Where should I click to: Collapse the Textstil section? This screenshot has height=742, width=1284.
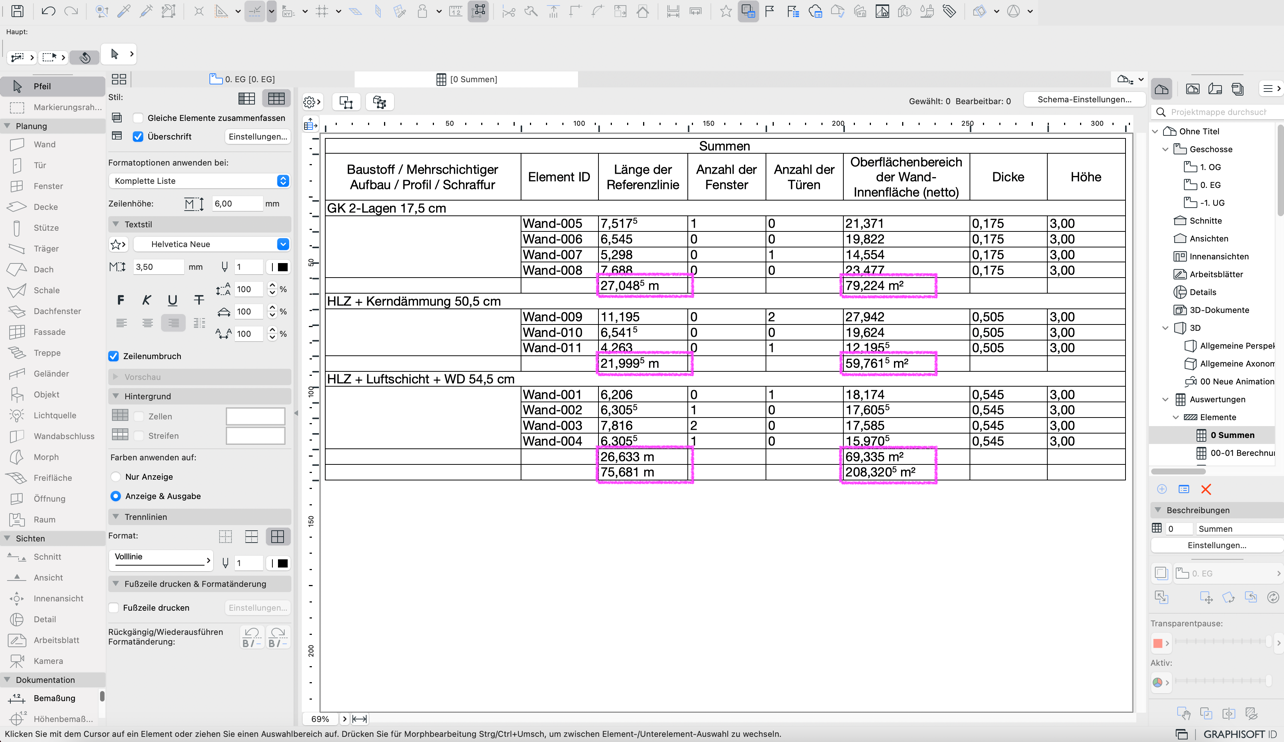tap(116, 224)
